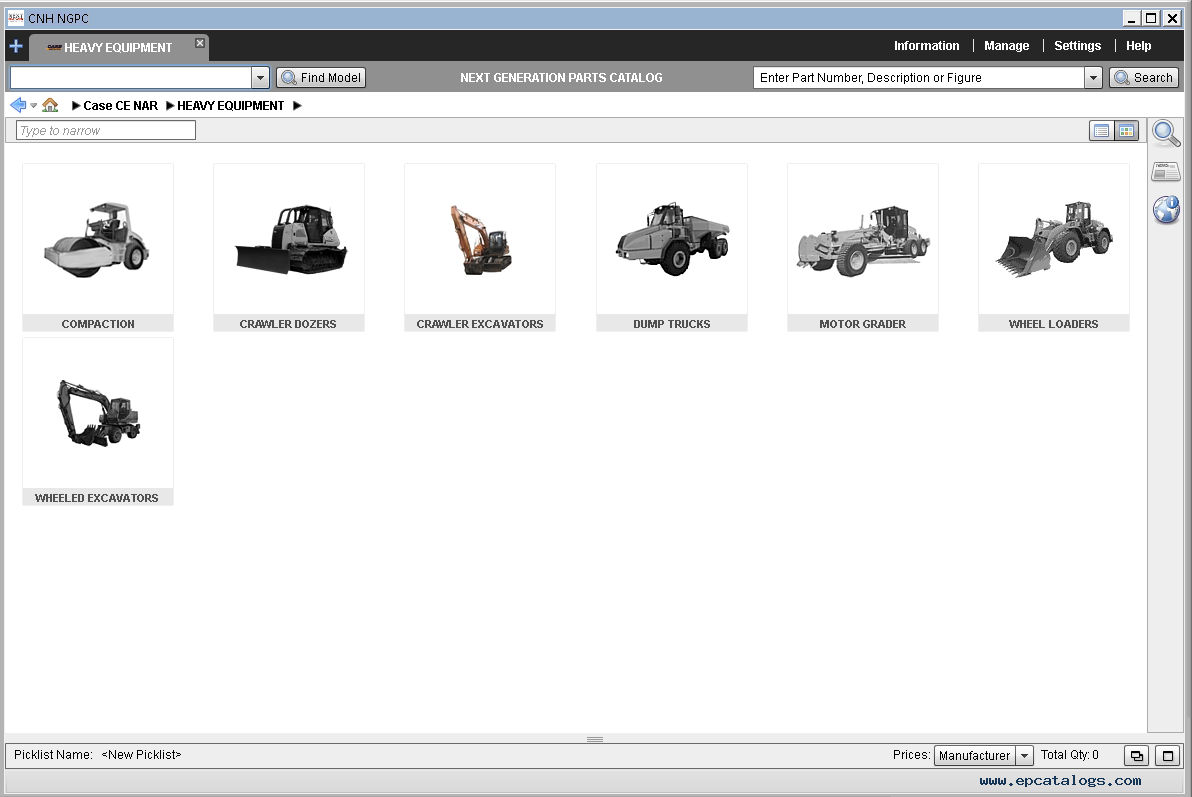Open the Settings menu

pos(1077,46)
